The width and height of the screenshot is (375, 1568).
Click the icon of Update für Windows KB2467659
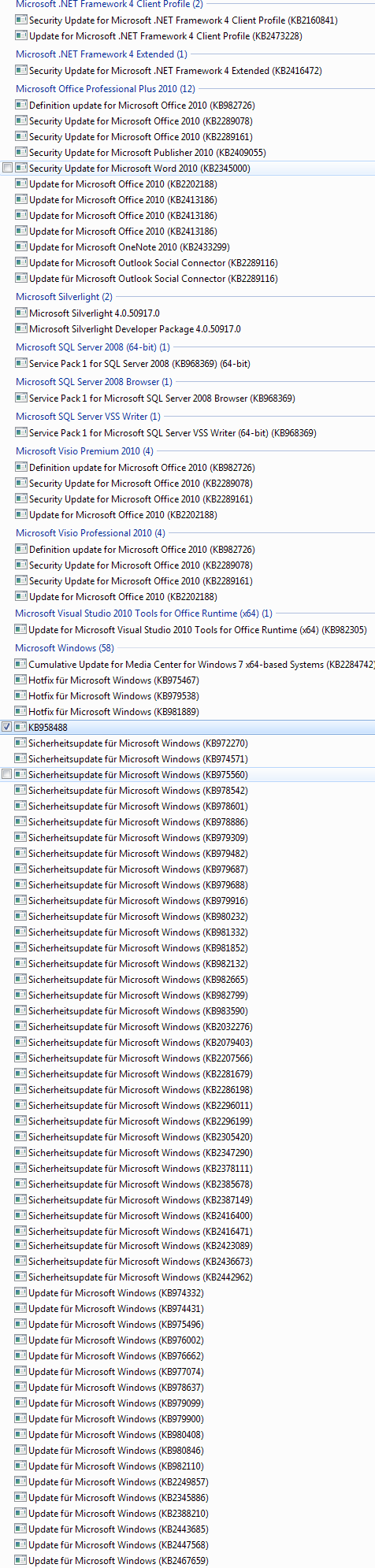(x=20, y=1561)
